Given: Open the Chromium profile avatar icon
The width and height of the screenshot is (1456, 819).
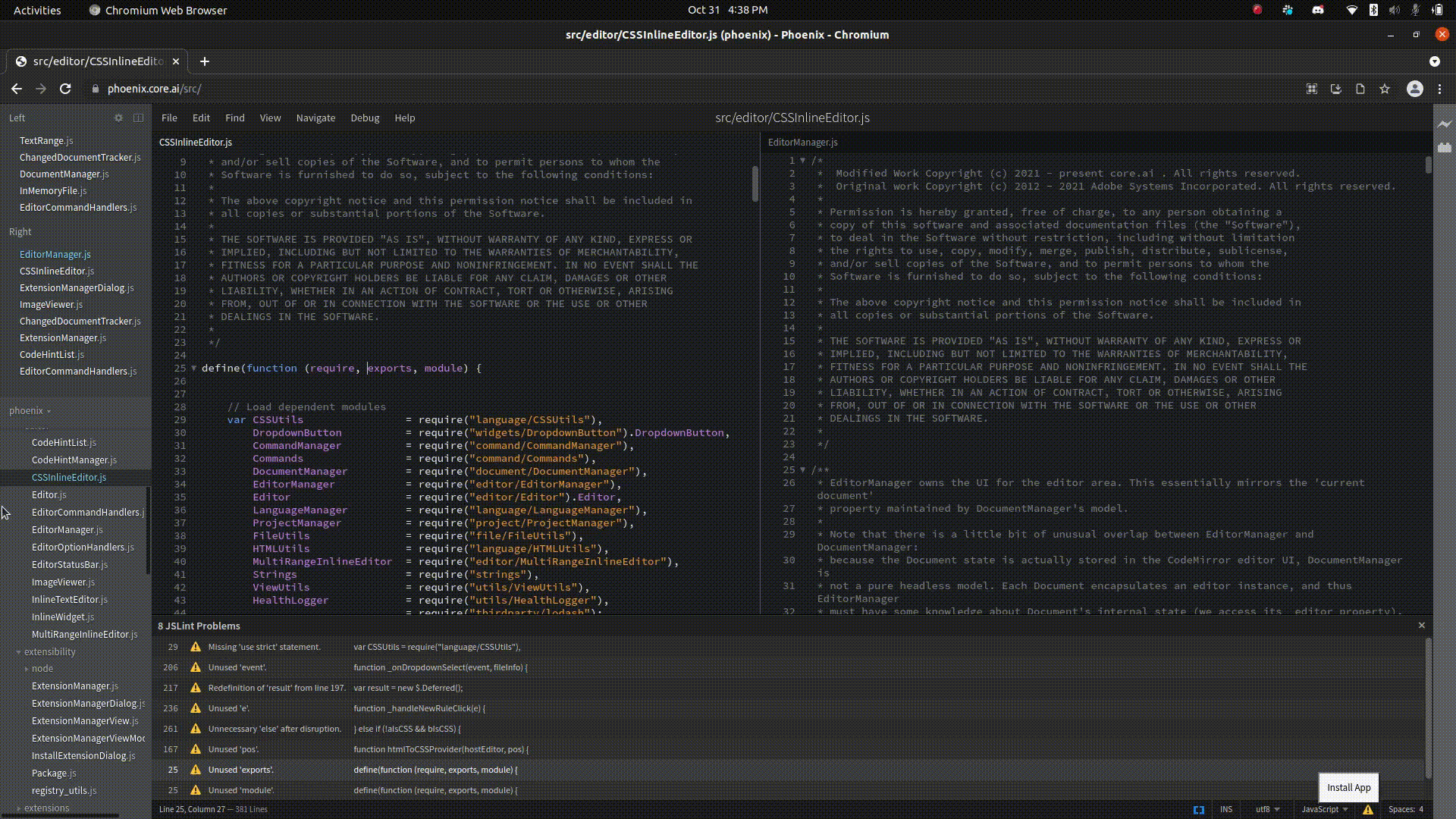Looking at the screenshot, I should coord(1415,89).
